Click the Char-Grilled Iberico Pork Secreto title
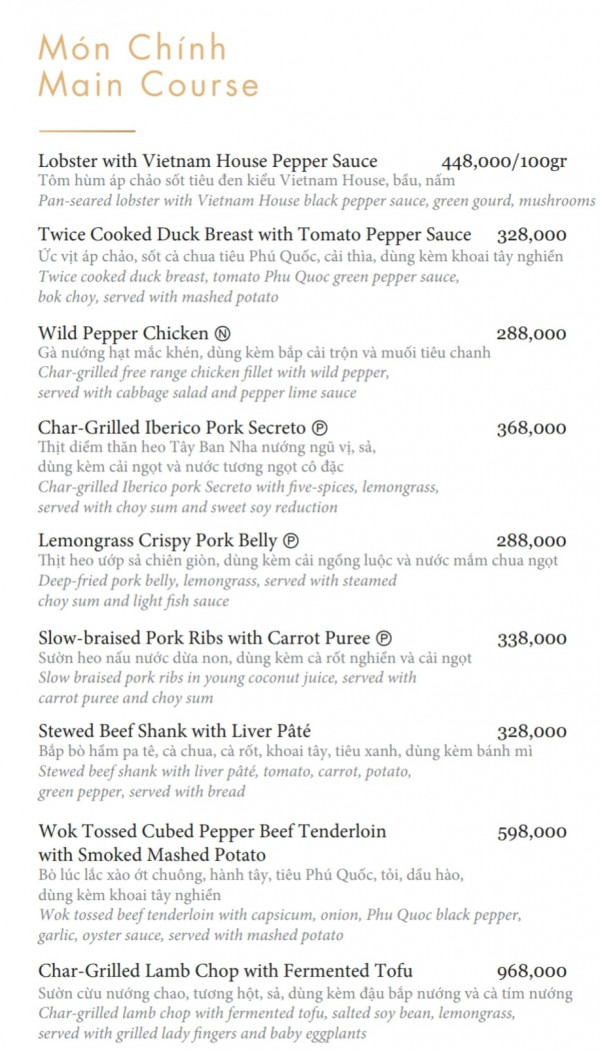The image size is (600, 1050). pos(174,429)
